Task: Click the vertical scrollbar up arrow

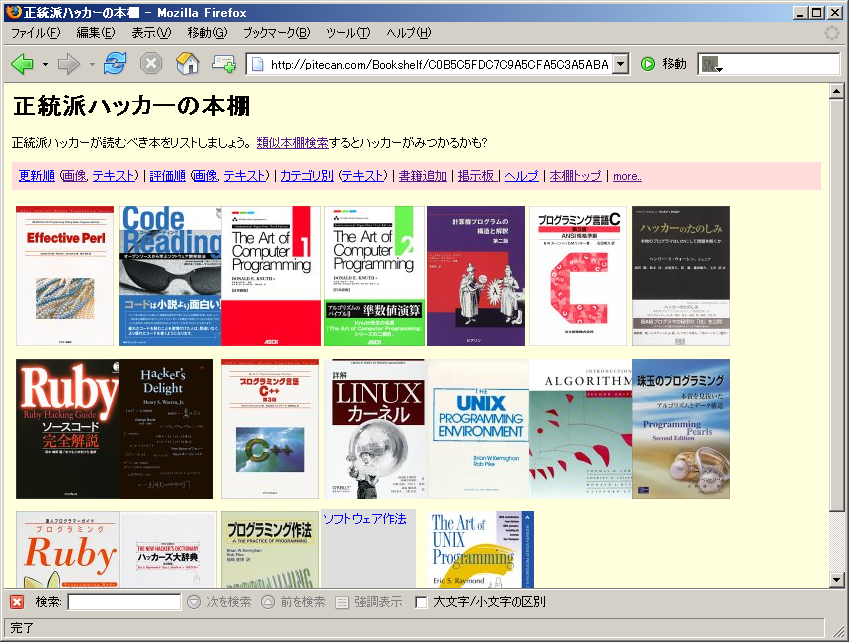Action: [x=837, y=92]
